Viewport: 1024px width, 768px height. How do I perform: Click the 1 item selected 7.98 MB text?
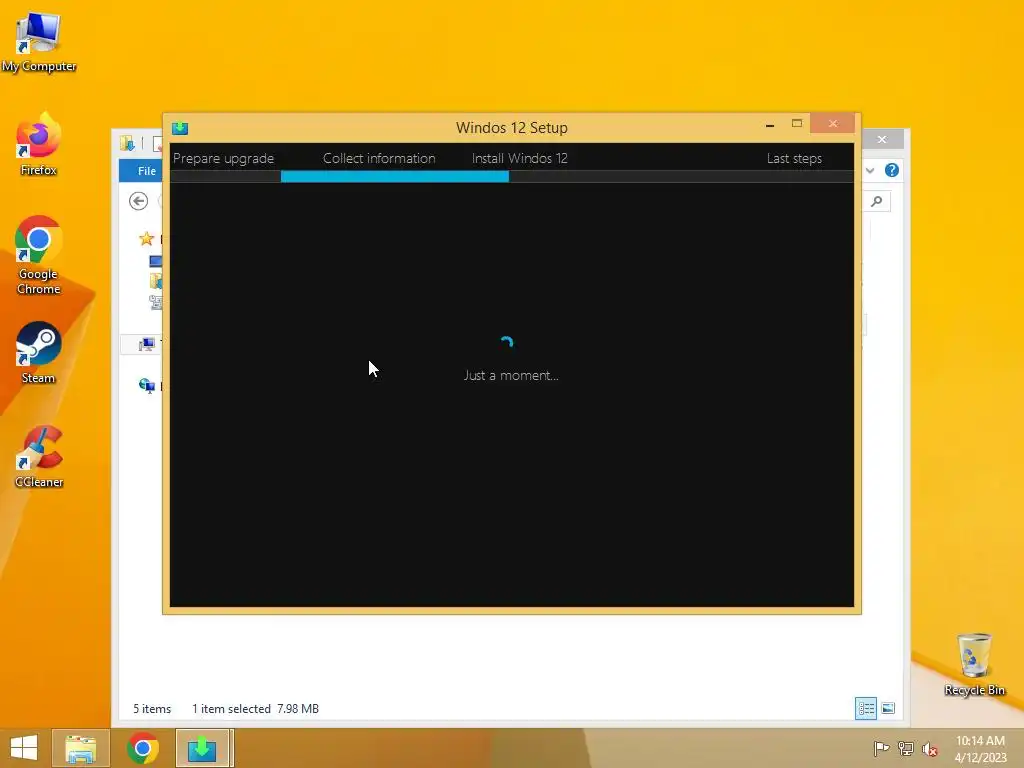click(x=255, y=709)
